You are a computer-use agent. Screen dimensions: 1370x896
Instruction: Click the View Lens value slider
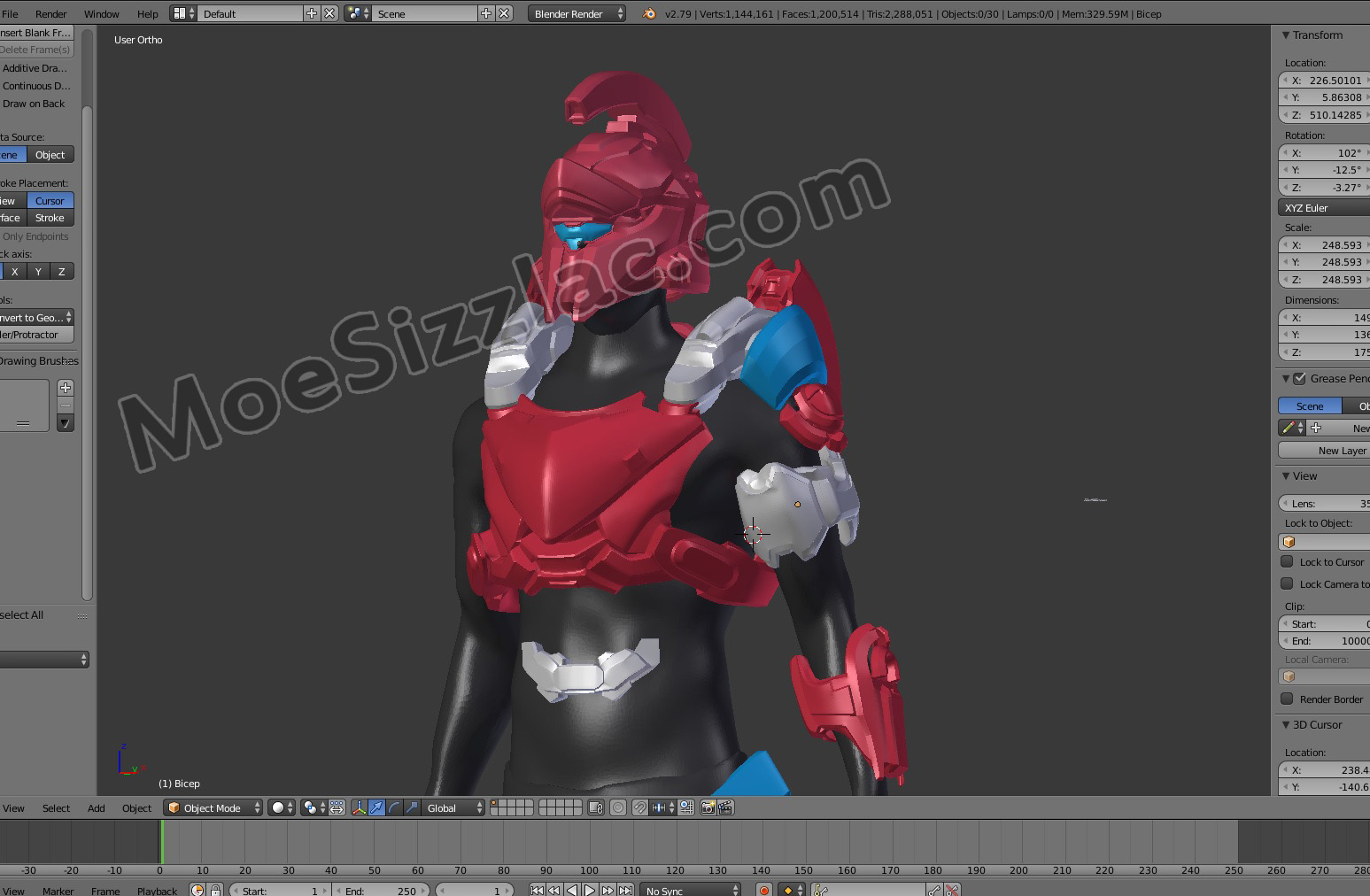(x=1324, y=504)
